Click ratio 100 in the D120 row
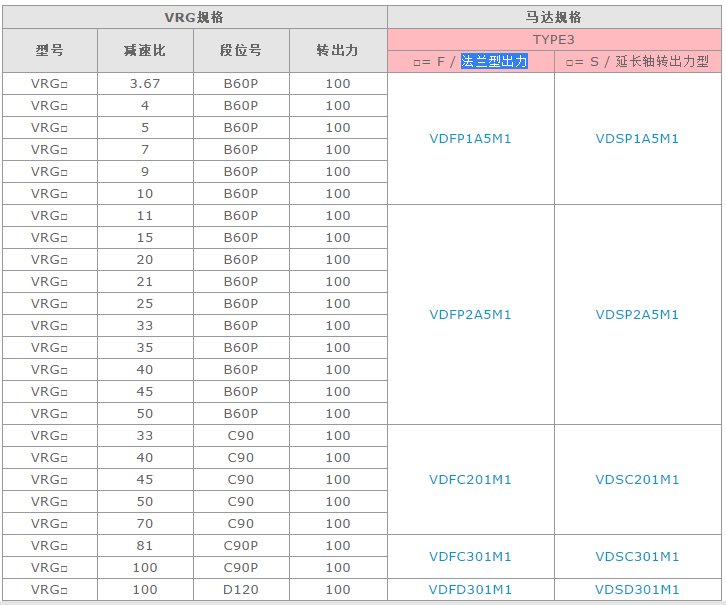The width and height of the screenshot is (726, 605). [145, 589]
